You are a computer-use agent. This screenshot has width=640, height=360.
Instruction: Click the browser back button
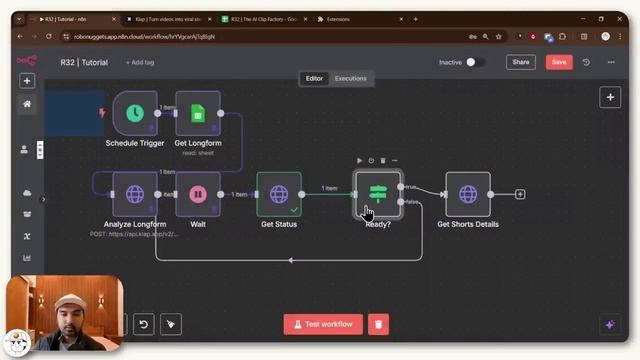20,36
